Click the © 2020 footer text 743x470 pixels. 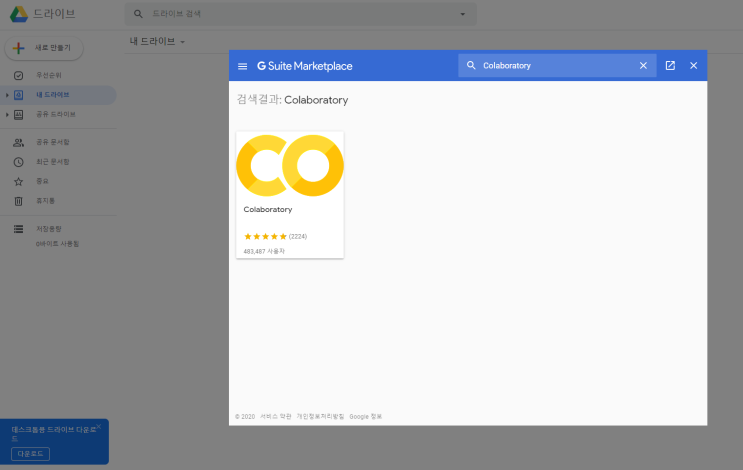[245, 416]
